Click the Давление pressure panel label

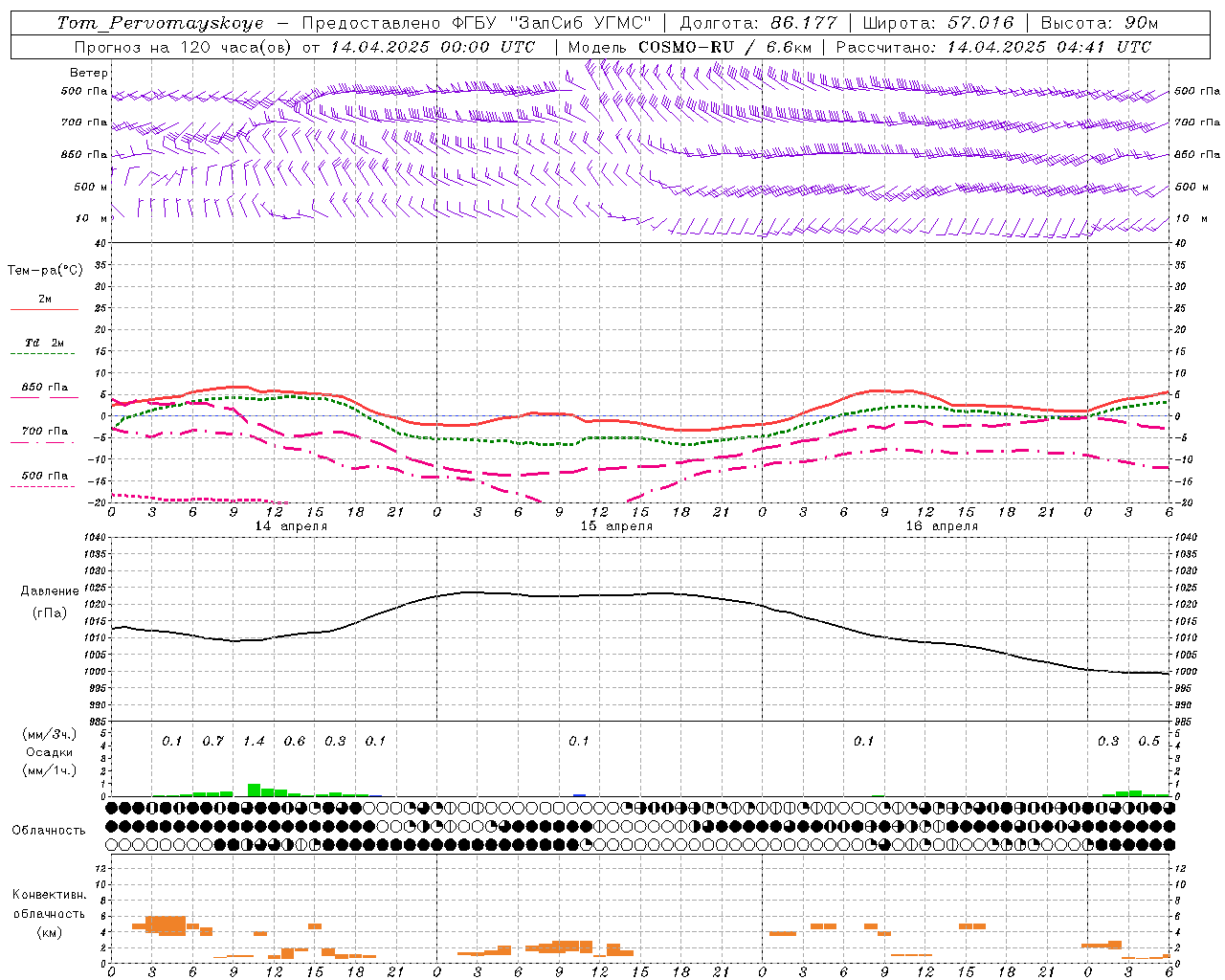click(x=50, y=591)
